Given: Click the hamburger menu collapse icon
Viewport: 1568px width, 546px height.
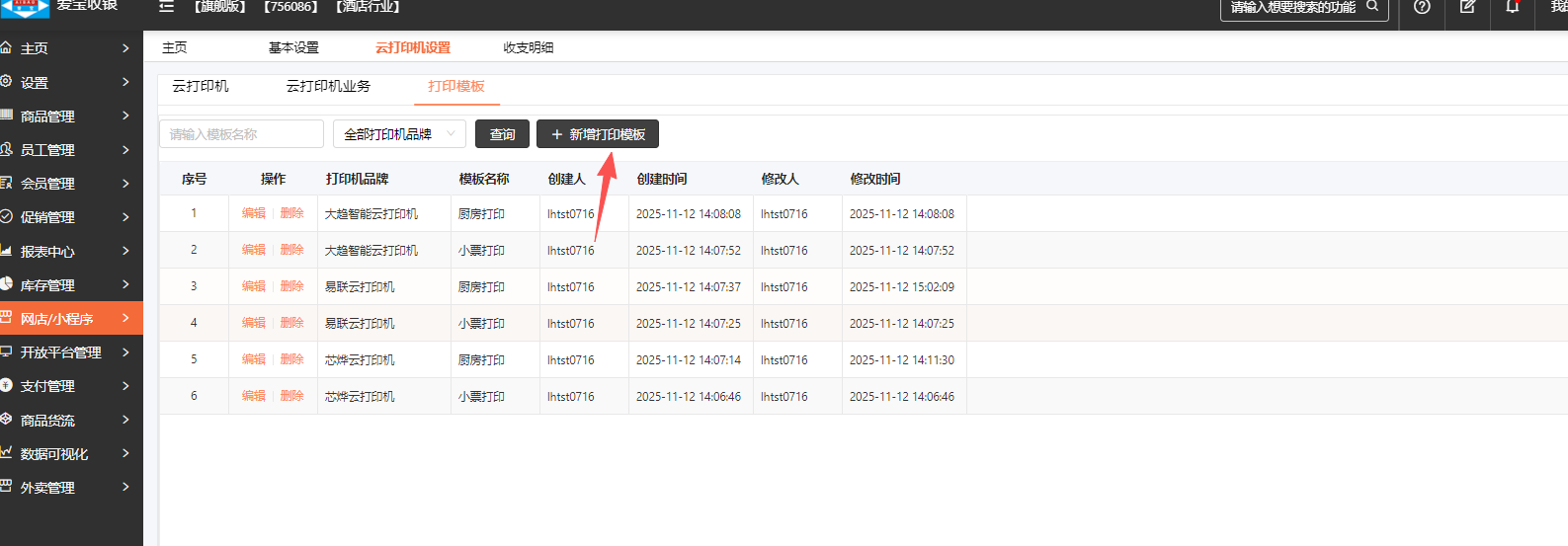Looking at the screenshot, I should (166, 7).
